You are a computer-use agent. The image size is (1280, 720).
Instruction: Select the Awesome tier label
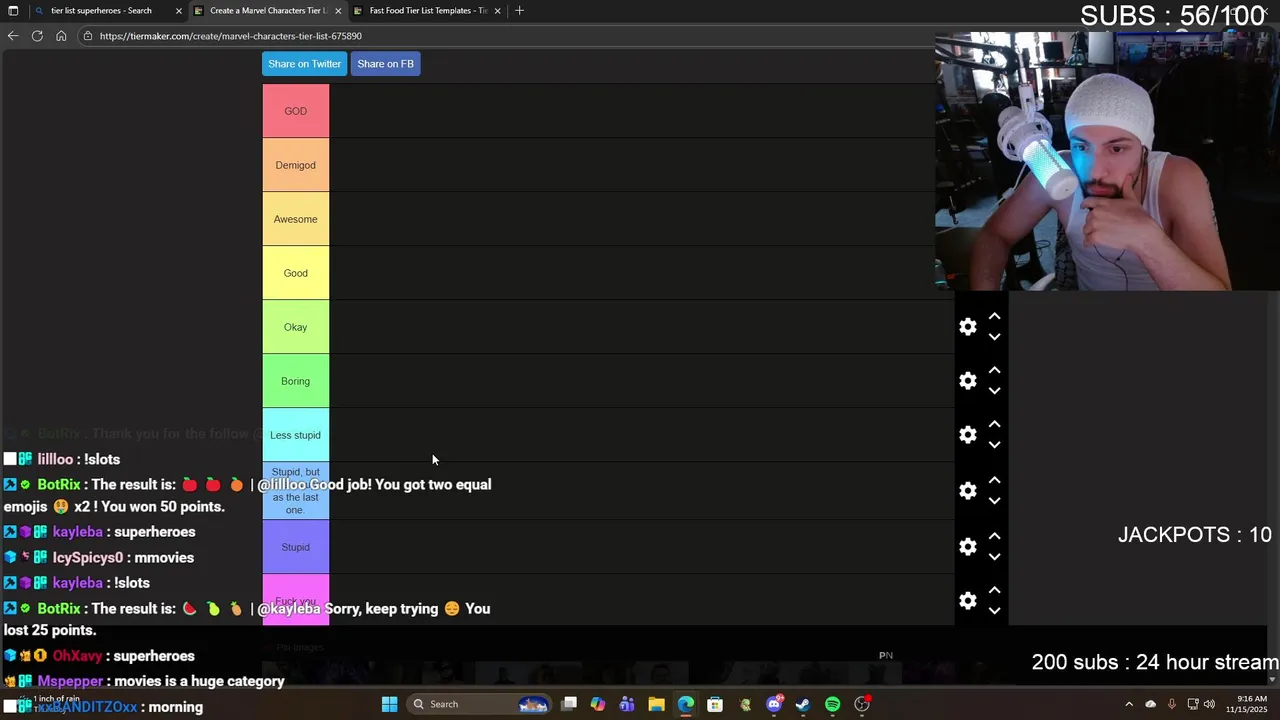pos(295,219)
